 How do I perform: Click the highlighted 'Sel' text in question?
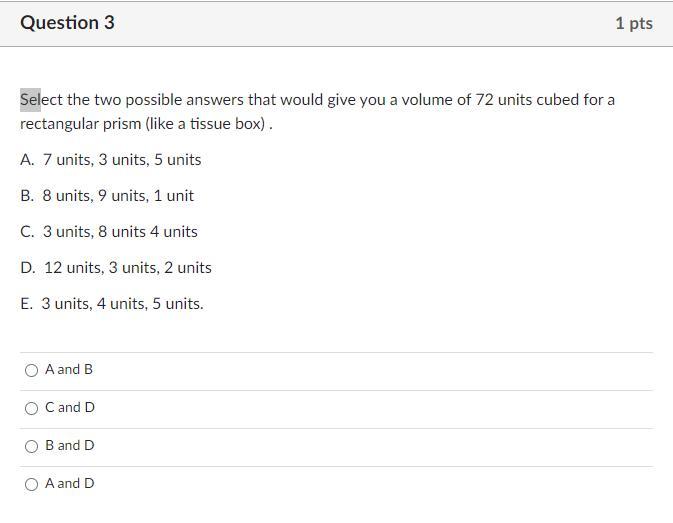[30, 100]
